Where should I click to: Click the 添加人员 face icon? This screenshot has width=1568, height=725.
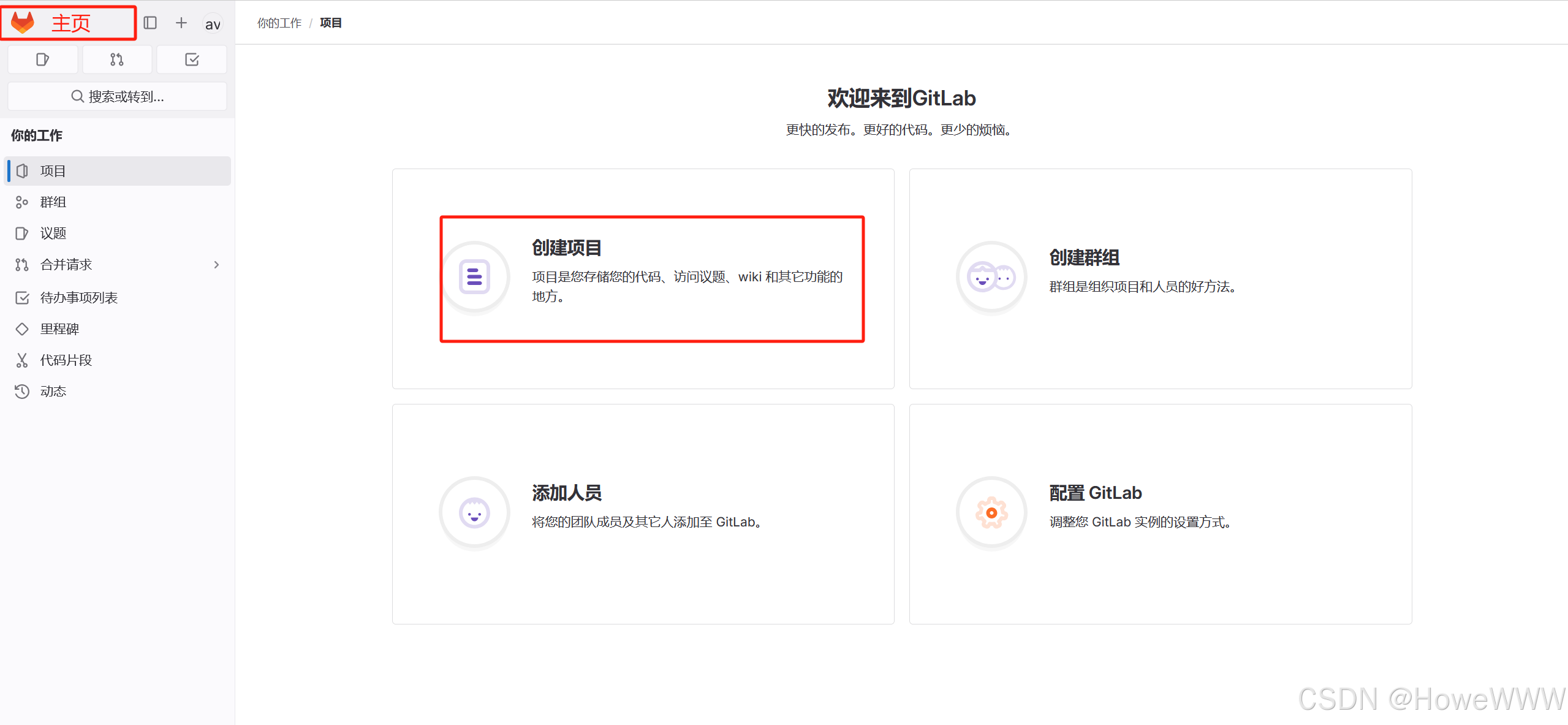point(474,512)
